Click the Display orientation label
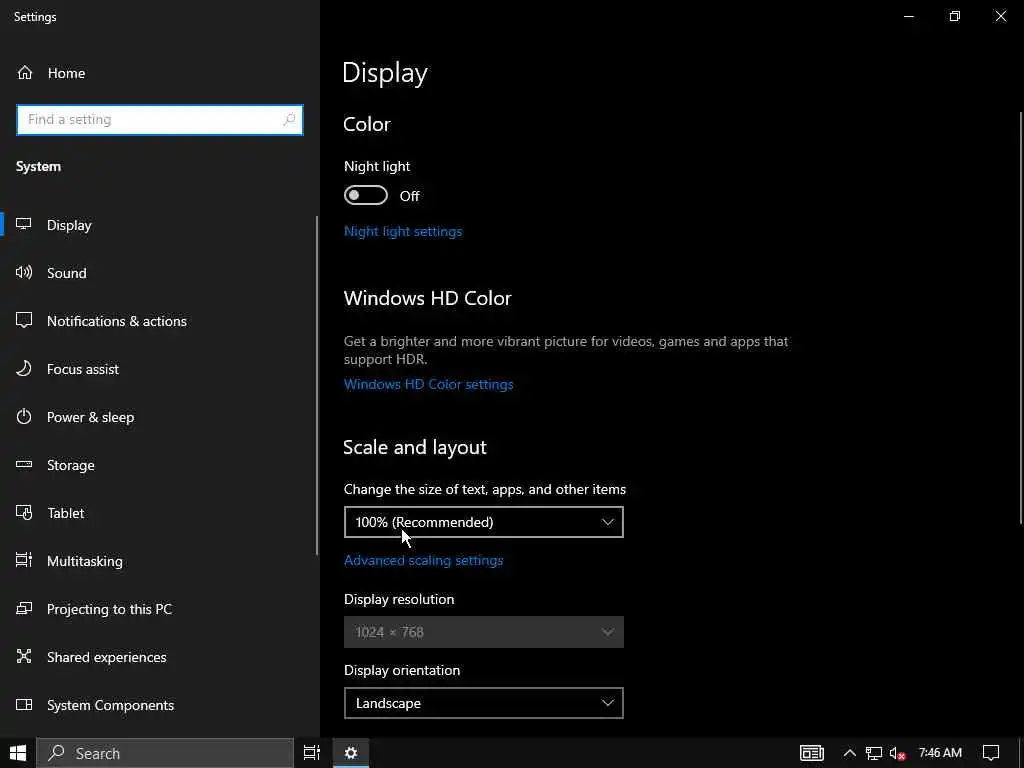1024x768 pixels. point(402,670)
